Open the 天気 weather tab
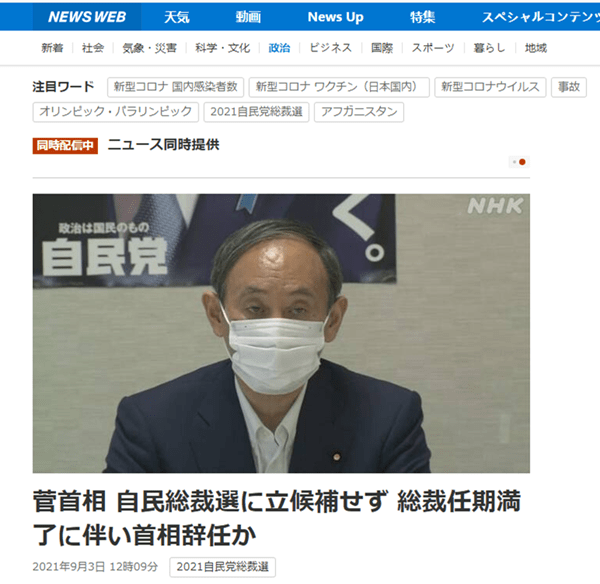The height and width of the screenshot is (584, 600). 177,17
